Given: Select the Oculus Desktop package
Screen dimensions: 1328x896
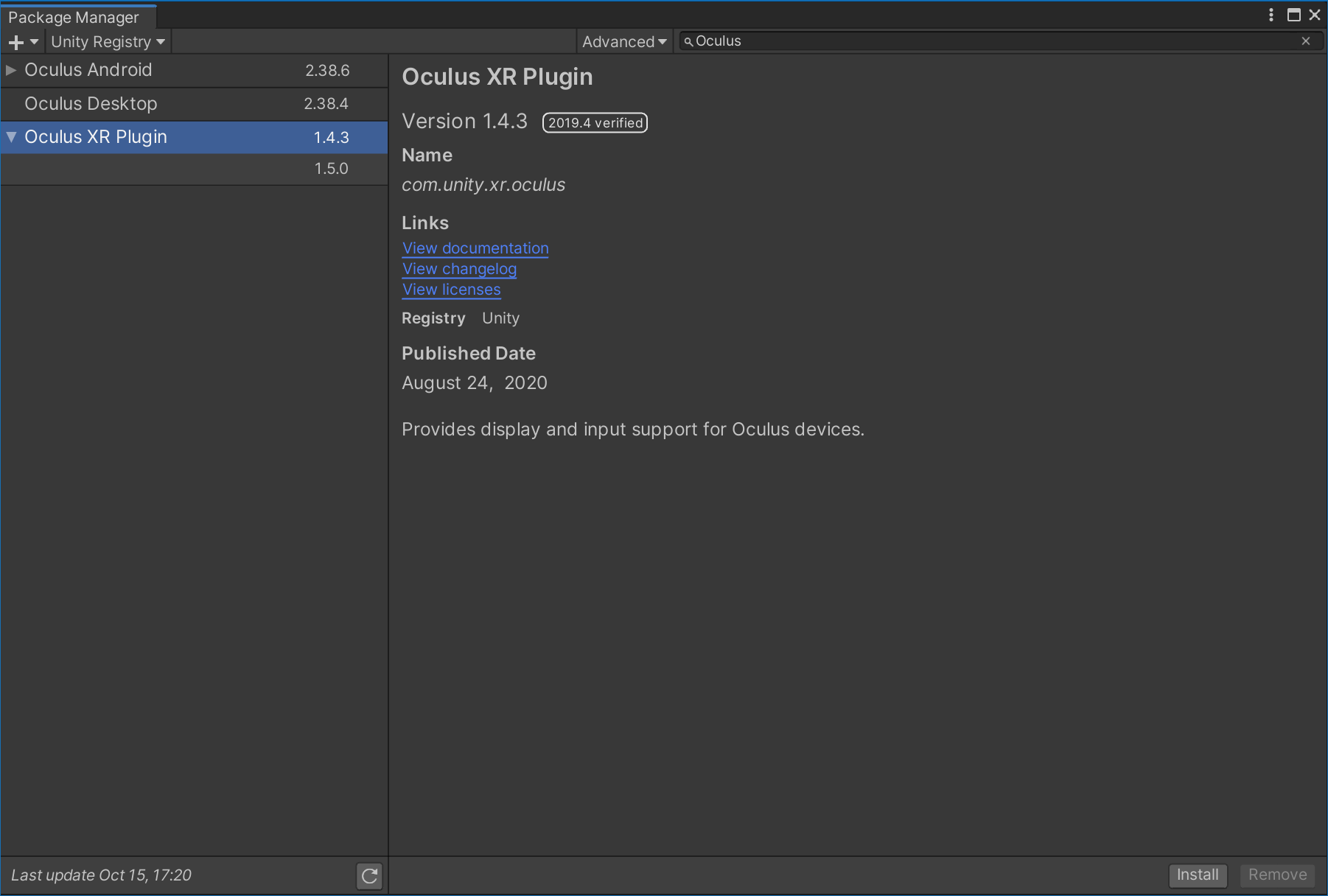Looking at the screenshot, I should pos(91,104).
